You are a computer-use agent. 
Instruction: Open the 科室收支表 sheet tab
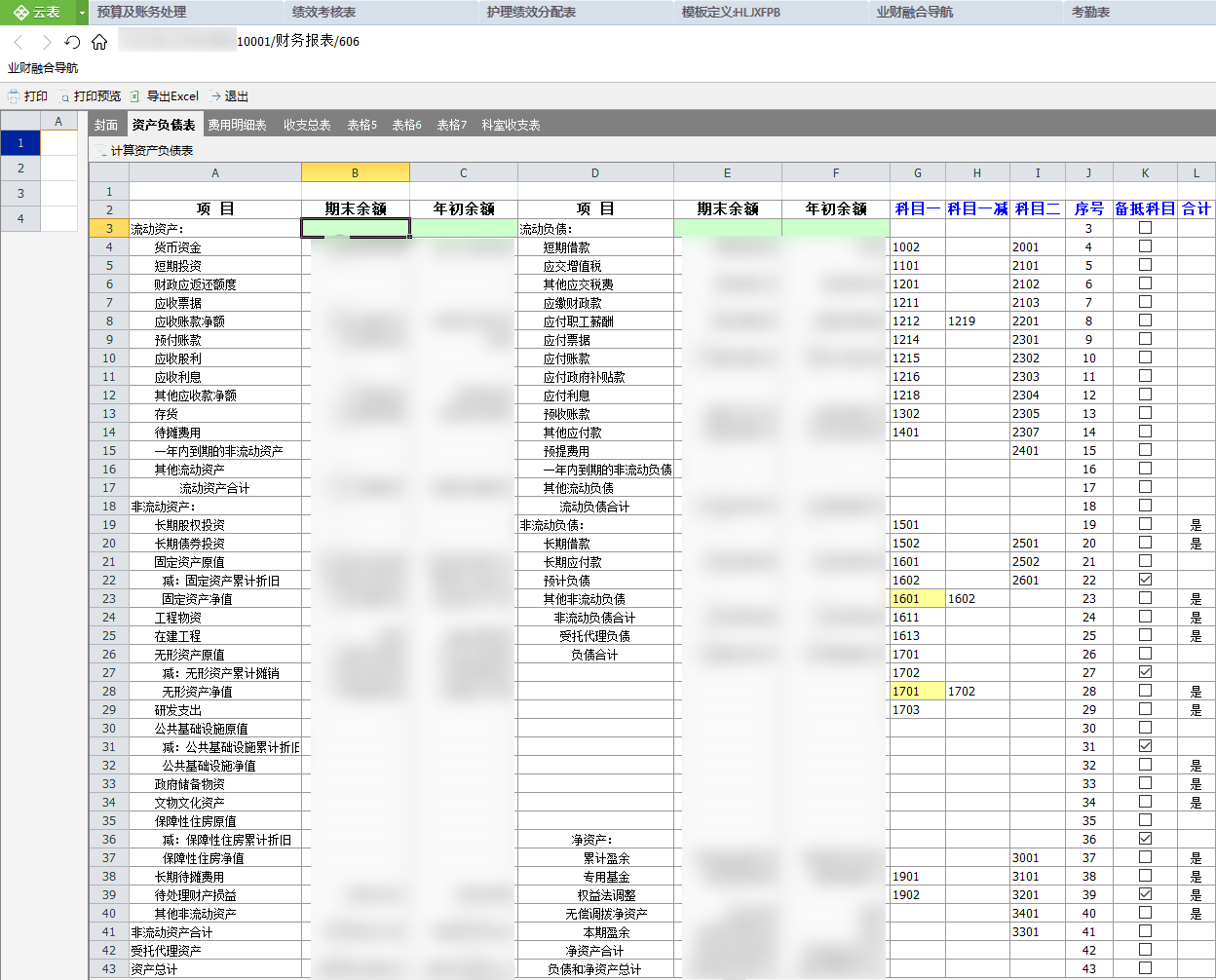click(x=511, y=125)
